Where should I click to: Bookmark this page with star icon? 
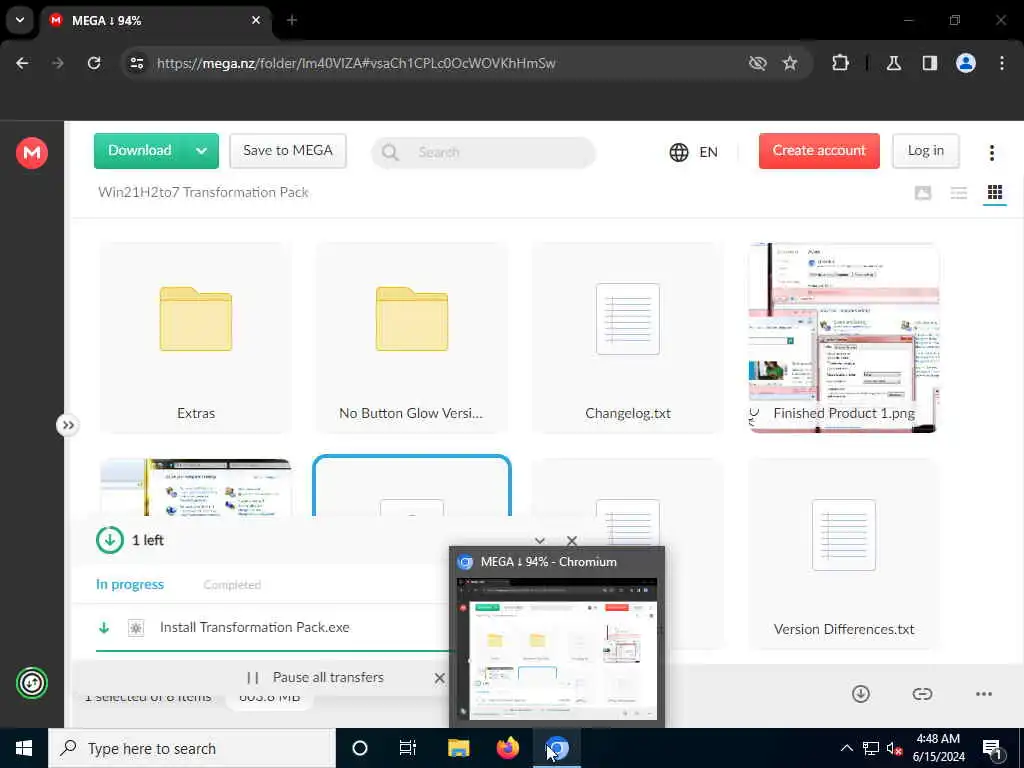[790, 63]
